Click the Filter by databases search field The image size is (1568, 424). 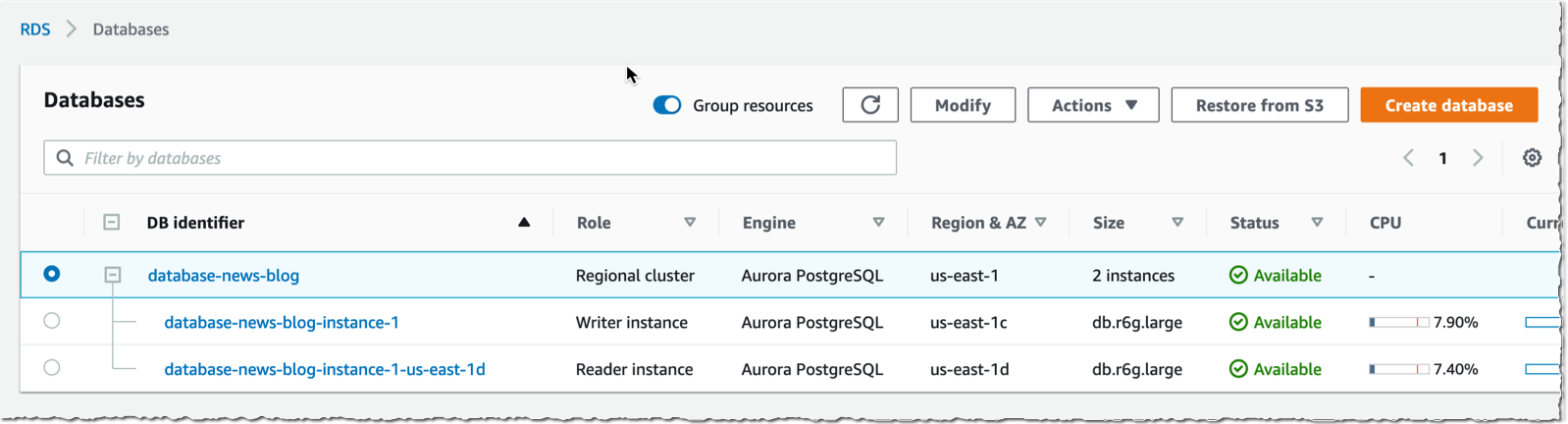(471, 158)
